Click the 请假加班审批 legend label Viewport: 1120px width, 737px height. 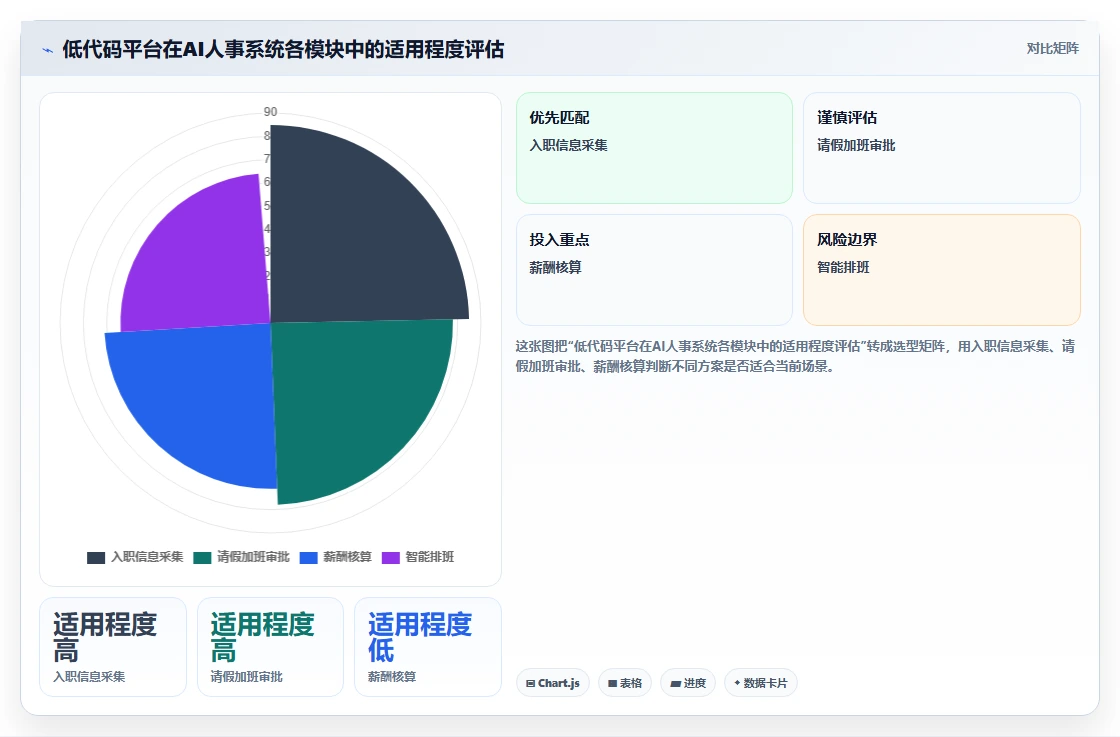click(x=254, y=557)
